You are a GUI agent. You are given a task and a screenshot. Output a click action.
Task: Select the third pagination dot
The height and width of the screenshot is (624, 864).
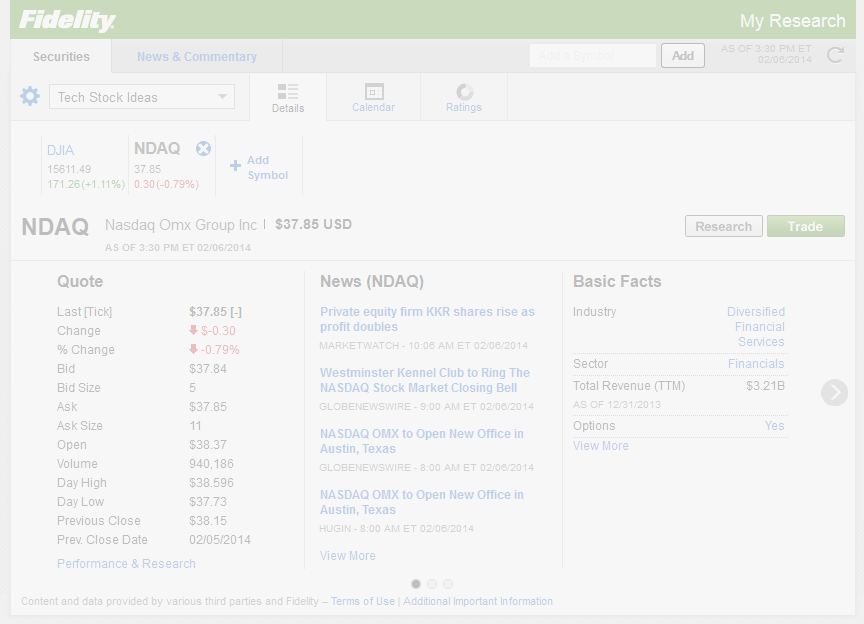(448, 584)
